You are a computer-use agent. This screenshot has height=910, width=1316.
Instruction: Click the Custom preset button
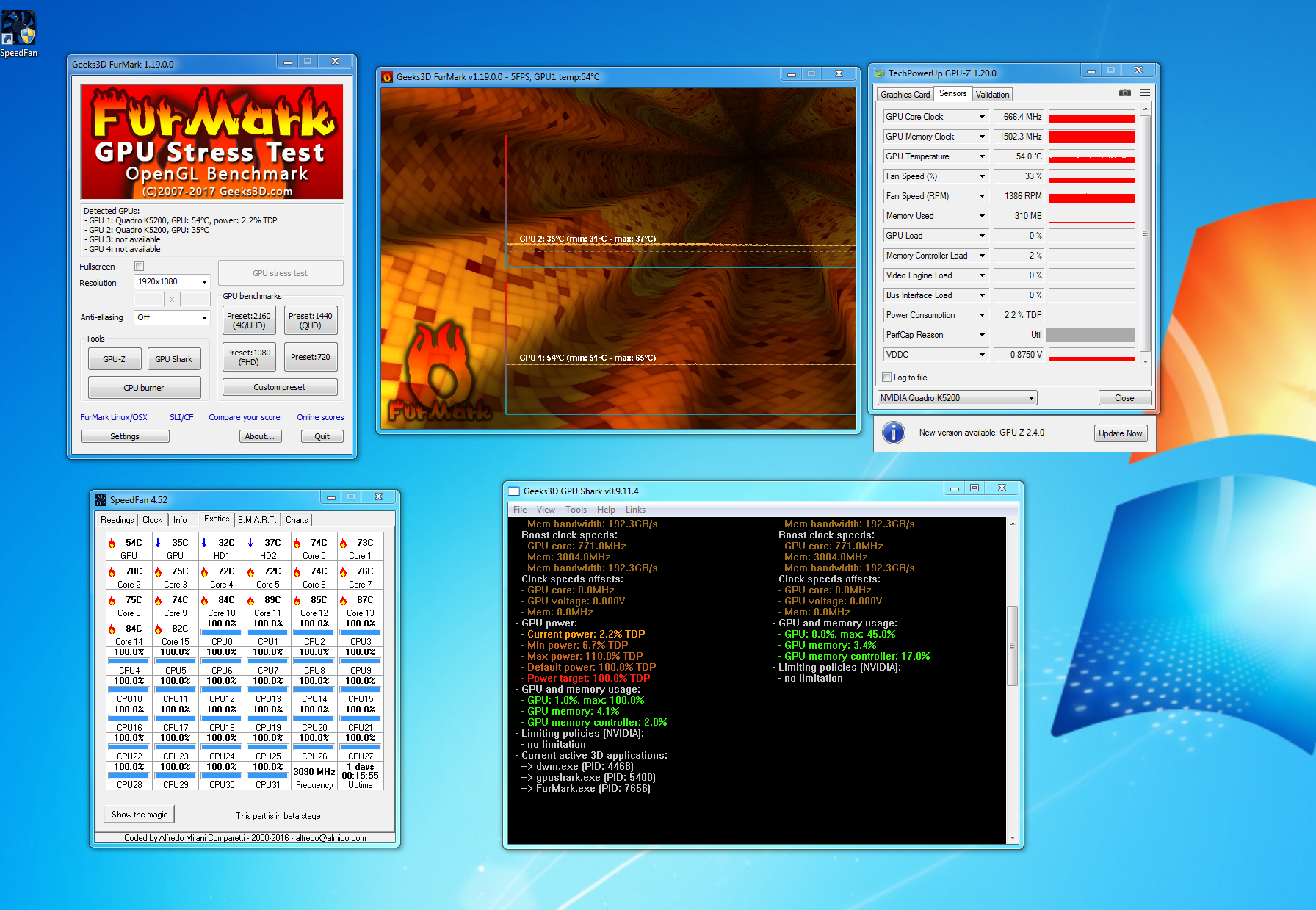pos(280,387)
